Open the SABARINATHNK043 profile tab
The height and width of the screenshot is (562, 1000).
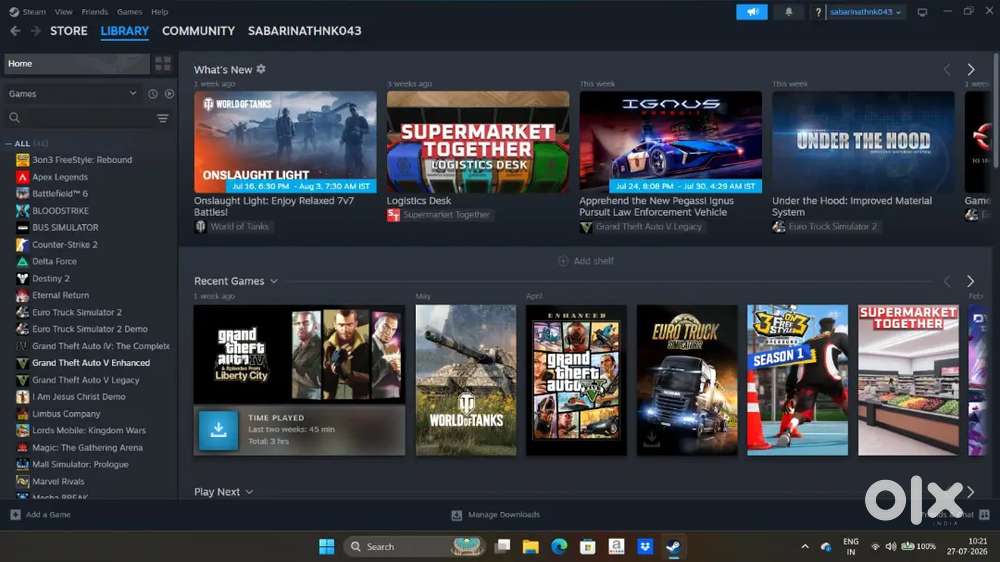[x=304, y=31]
